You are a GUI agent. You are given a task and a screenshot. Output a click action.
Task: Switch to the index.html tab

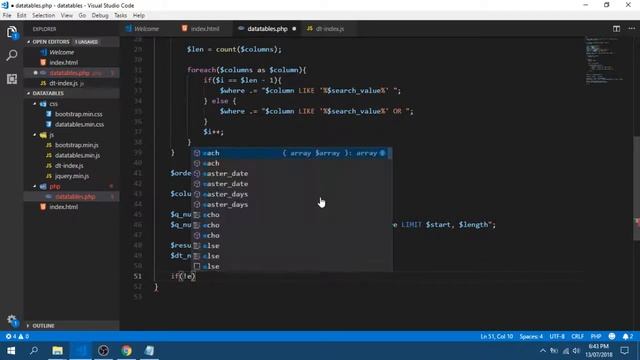pos(201,29)
